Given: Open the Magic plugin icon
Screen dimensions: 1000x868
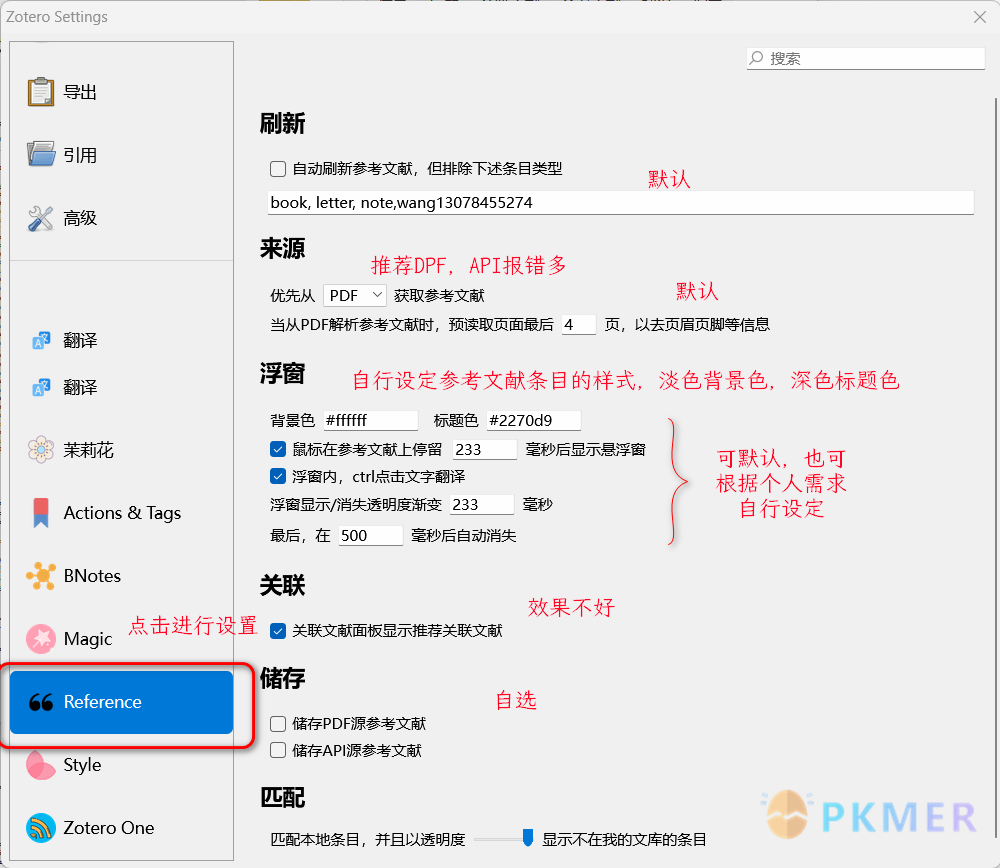Looking at the screenshot, I should click(x=41, y=638).
